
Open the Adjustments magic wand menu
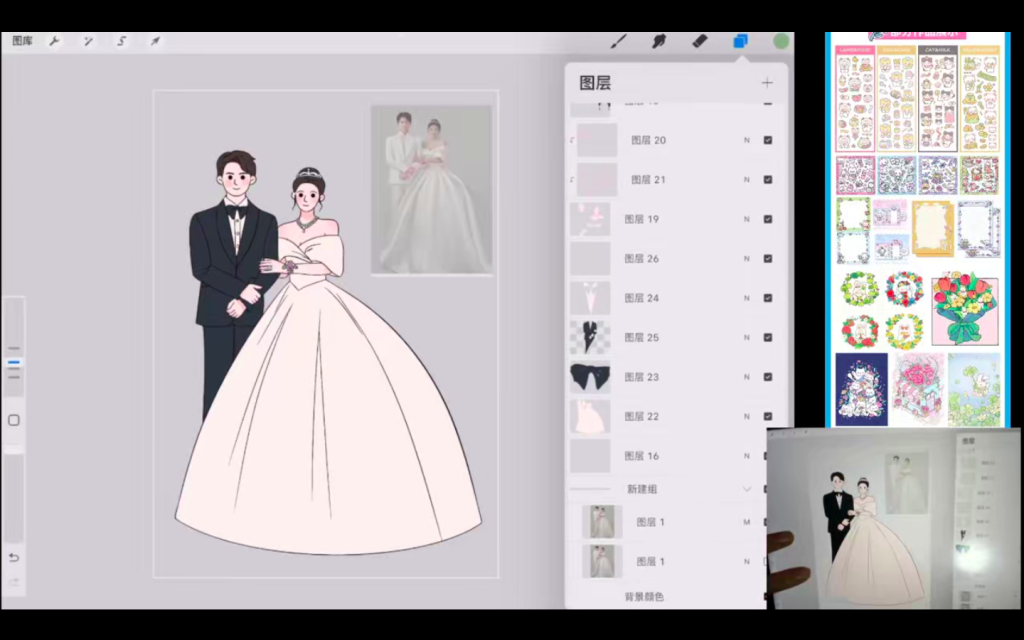88,41
